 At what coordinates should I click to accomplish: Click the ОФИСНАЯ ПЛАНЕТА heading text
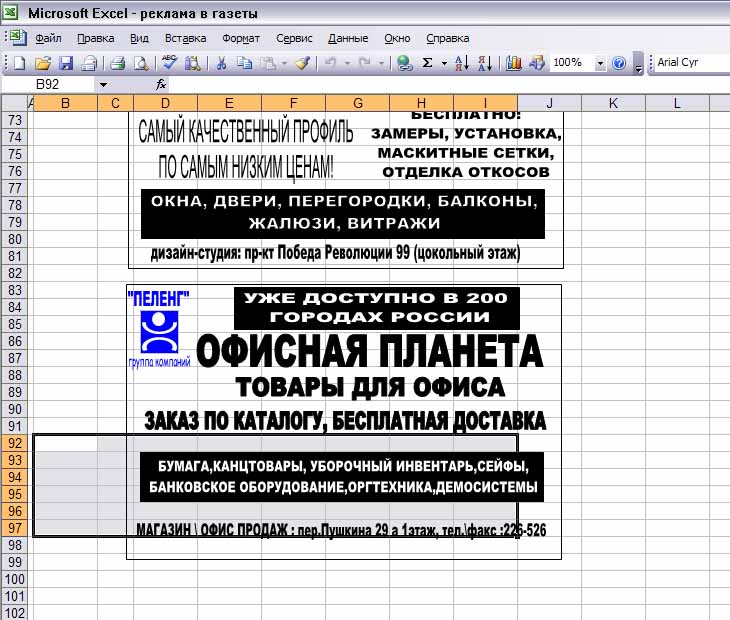point(370,351)
